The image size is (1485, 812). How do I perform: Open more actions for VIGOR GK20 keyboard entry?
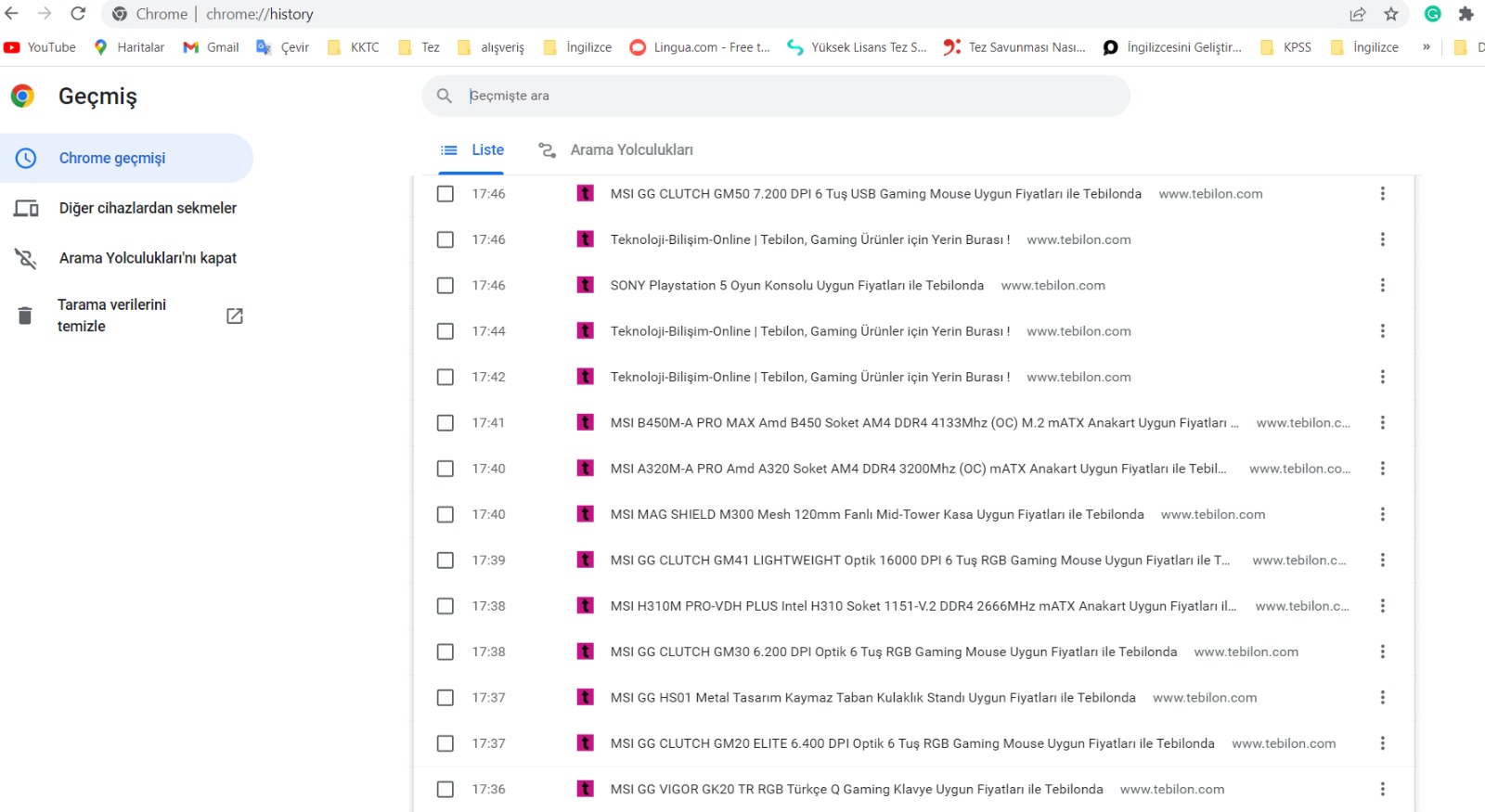pos(1382,789)
